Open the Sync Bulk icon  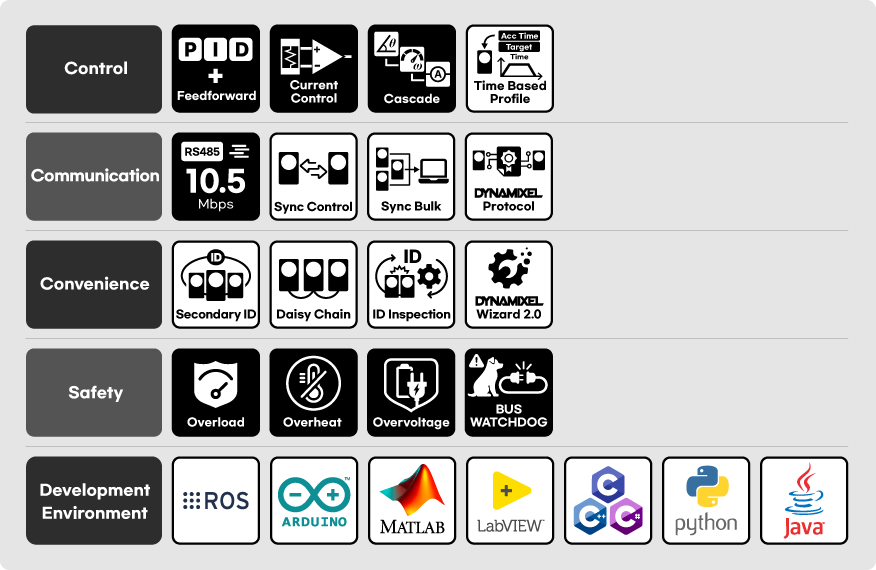411,177
